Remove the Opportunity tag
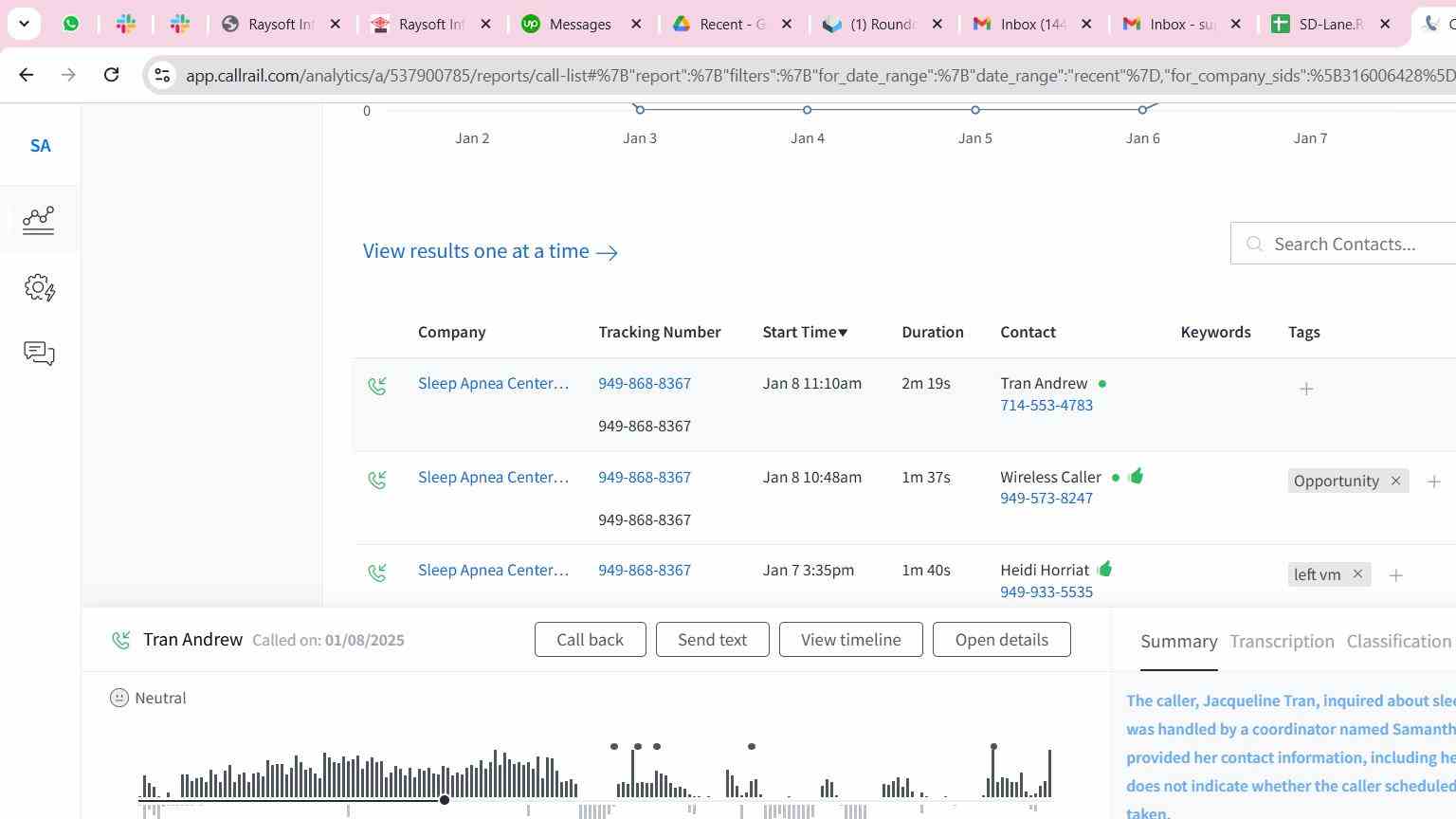This screenshot has height=819, width=1456. pos(1395,481)
